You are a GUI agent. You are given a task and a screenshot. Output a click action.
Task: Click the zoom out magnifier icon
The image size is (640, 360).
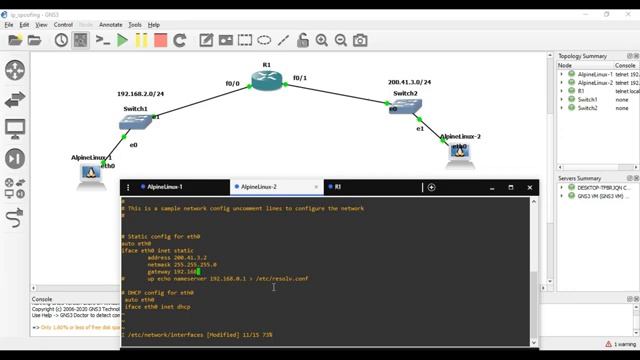[x=341, y=40]
